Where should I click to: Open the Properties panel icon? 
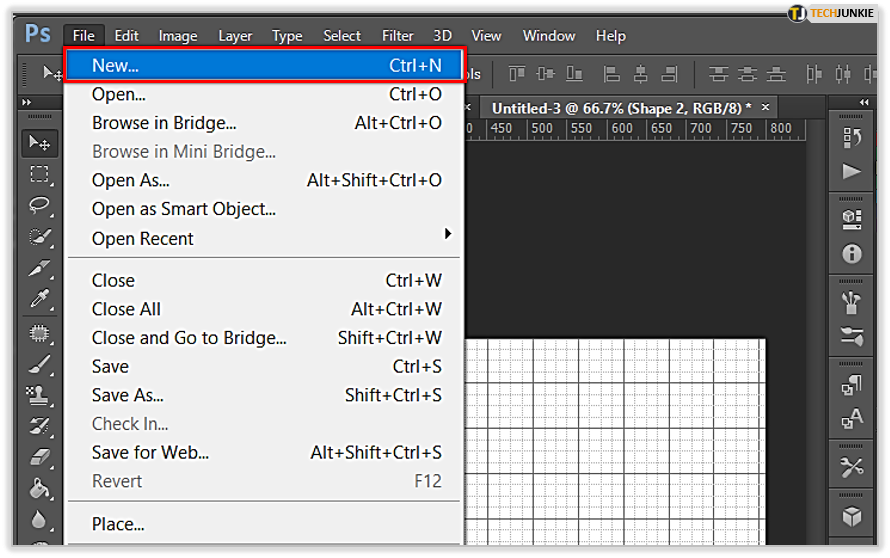click(x=851, y=220)
